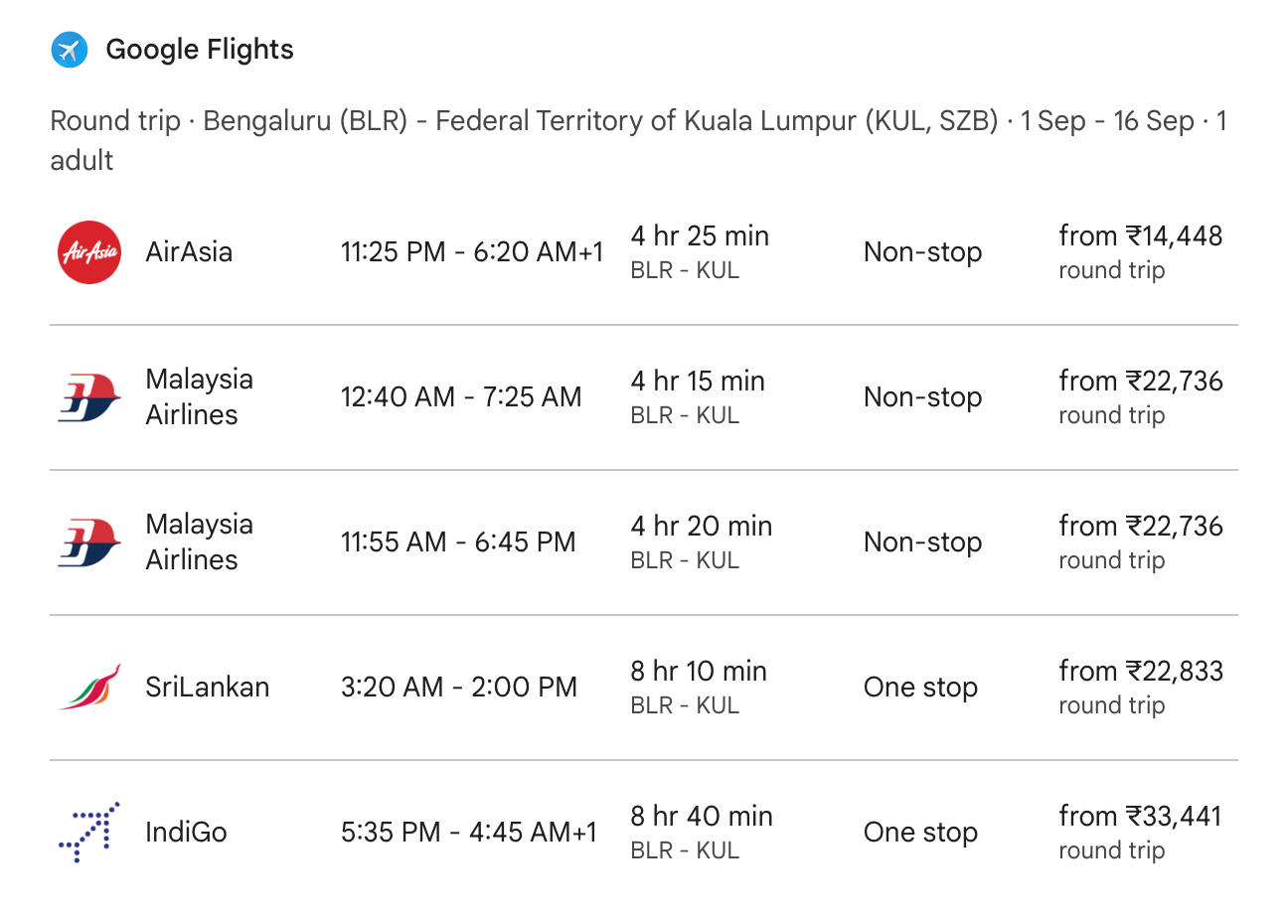
Task: Click the SriLankan airline logo
Action: 89,688
